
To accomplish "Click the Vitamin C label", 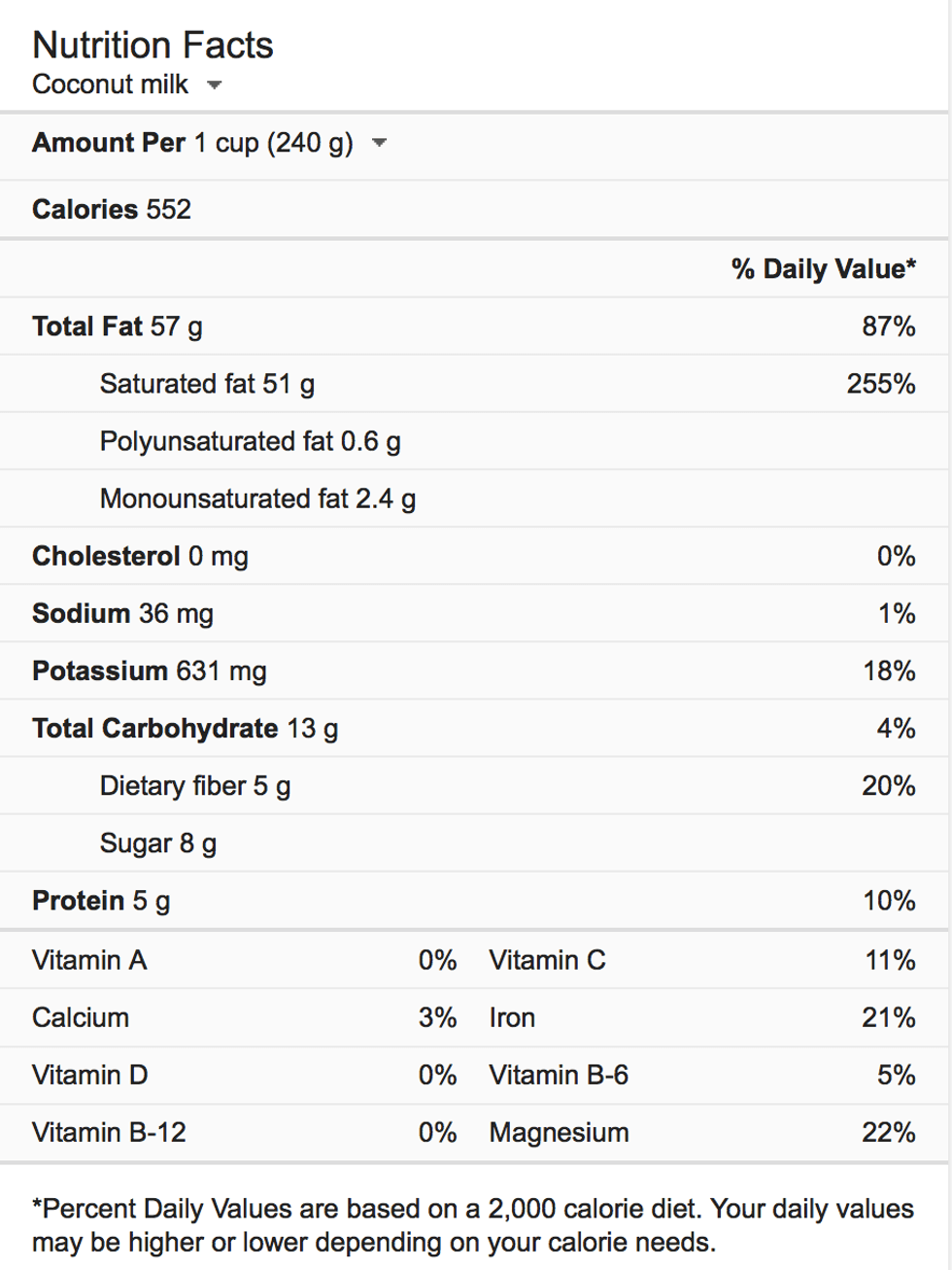I will tap(547, 961).
